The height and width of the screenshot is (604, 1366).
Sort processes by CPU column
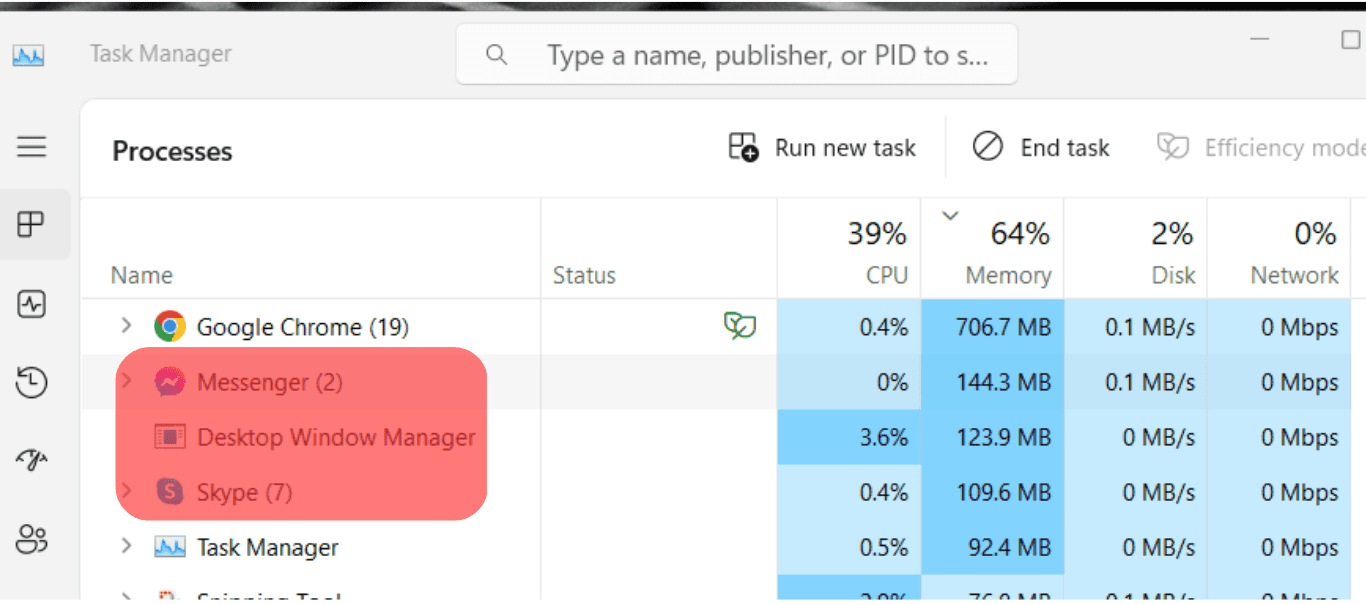click(x=849, y=249)
